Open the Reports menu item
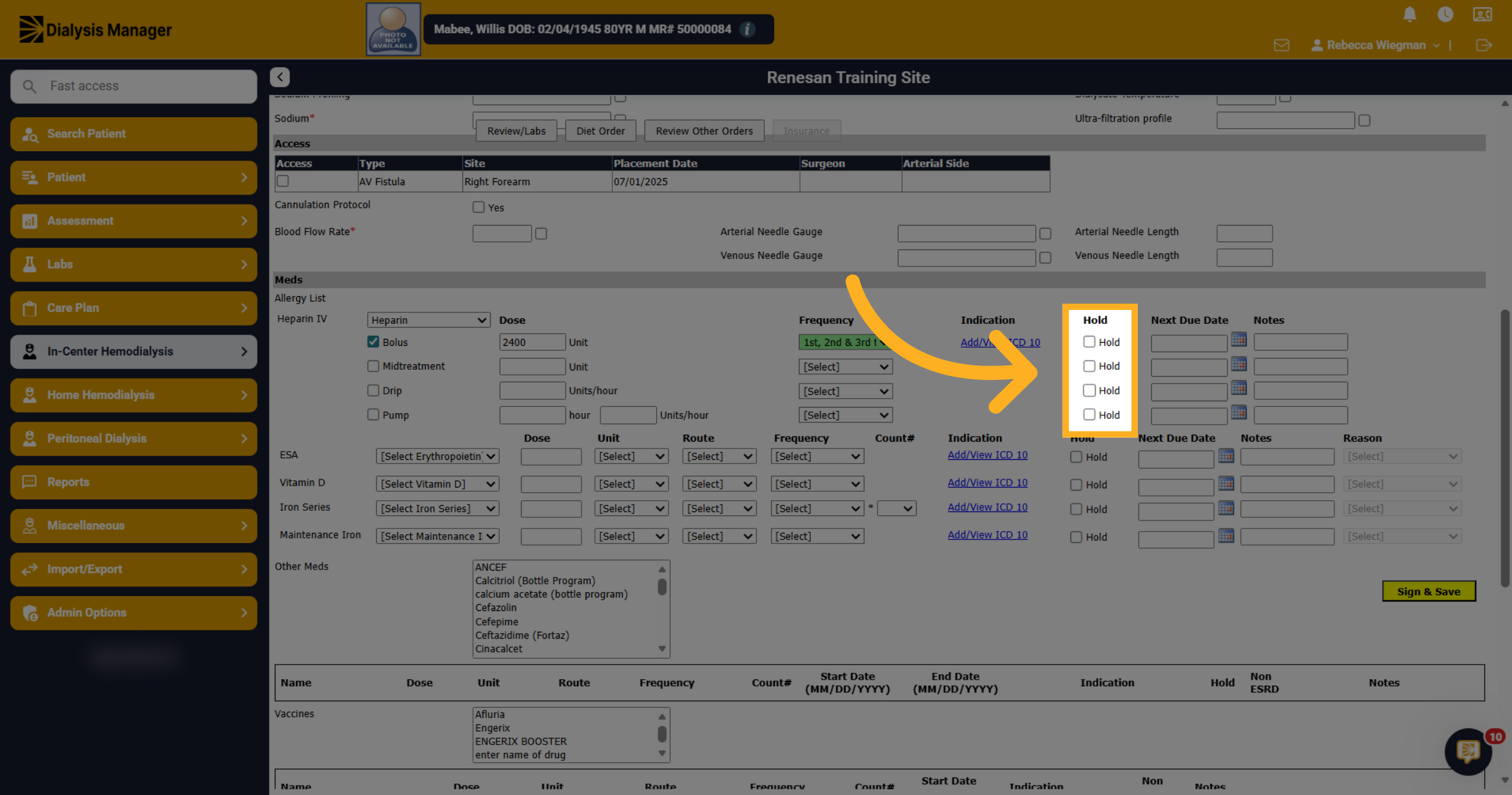1512x795 pixels. click(134, 482)
